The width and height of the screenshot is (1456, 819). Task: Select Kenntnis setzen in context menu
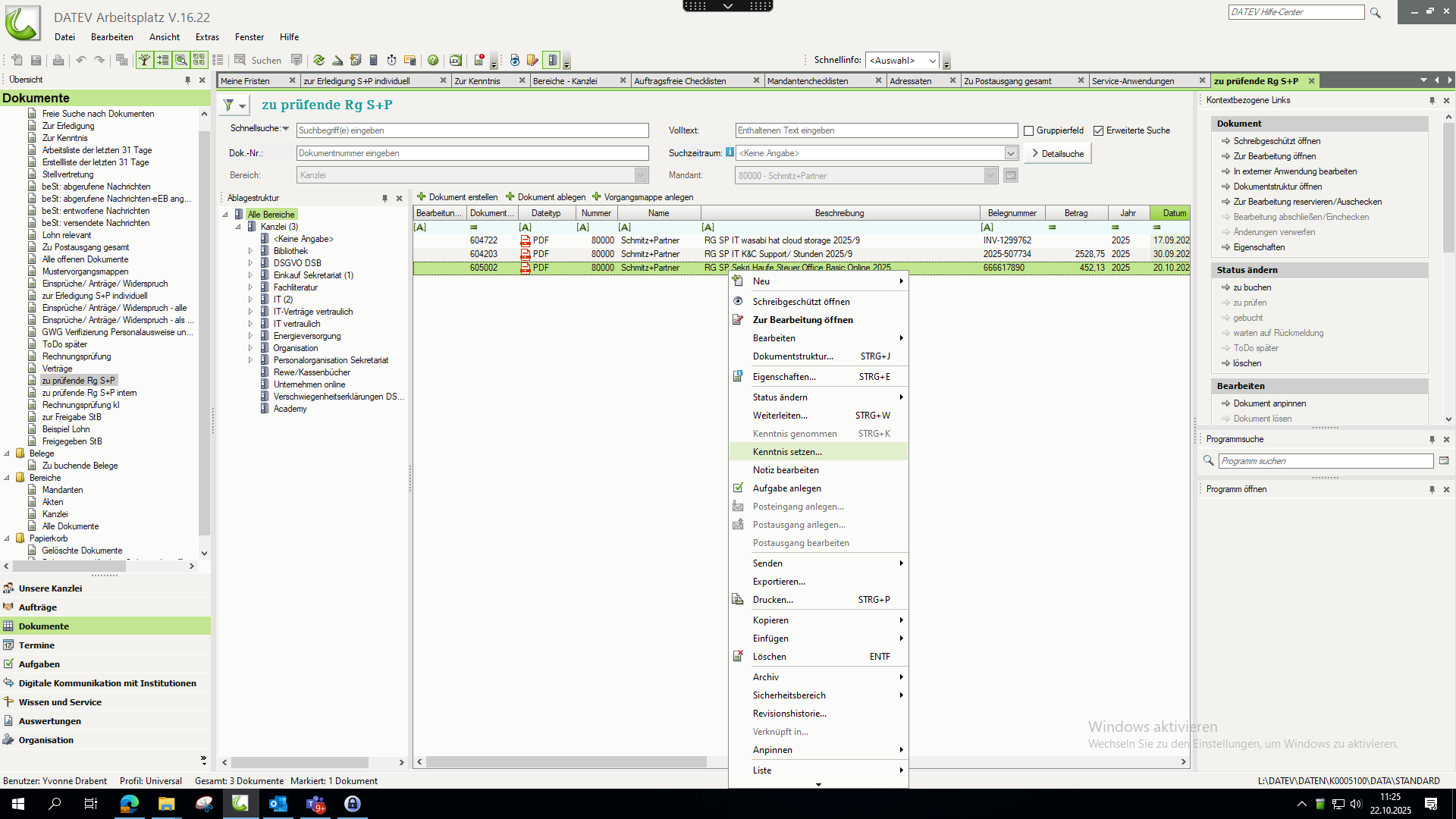pos(786,452)
